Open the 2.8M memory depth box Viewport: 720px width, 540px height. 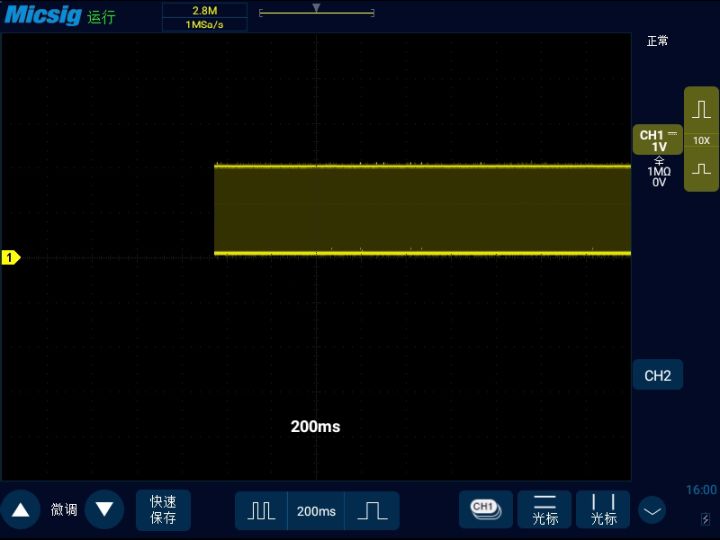(205, 11)
